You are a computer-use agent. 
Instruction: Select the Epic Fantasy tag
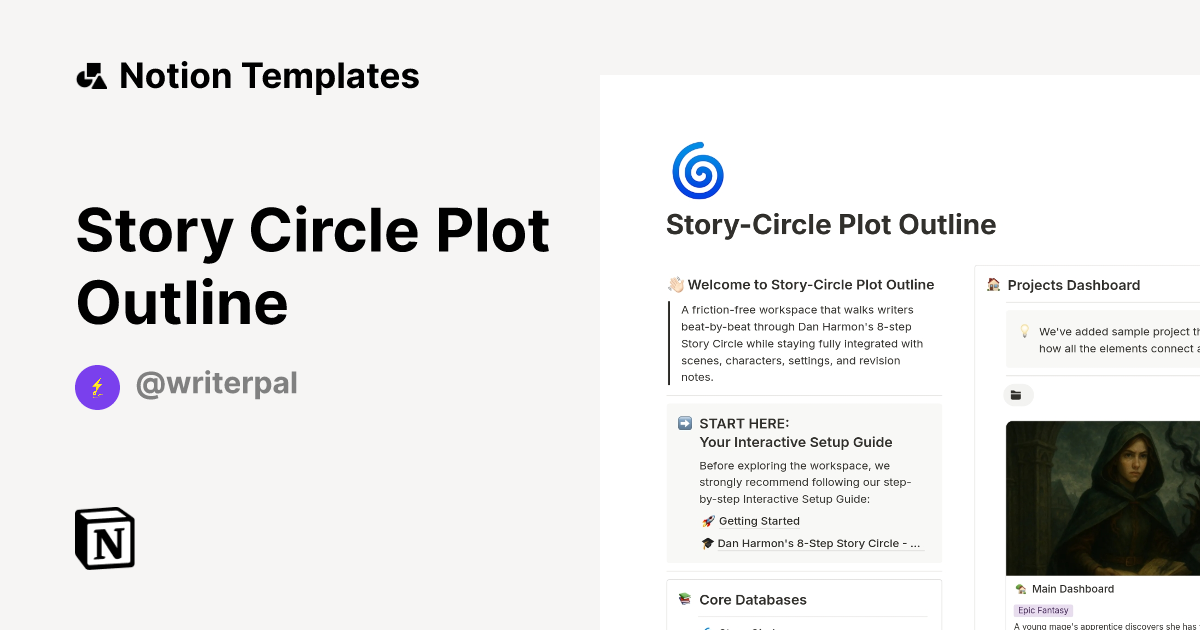pos(1043,609)
